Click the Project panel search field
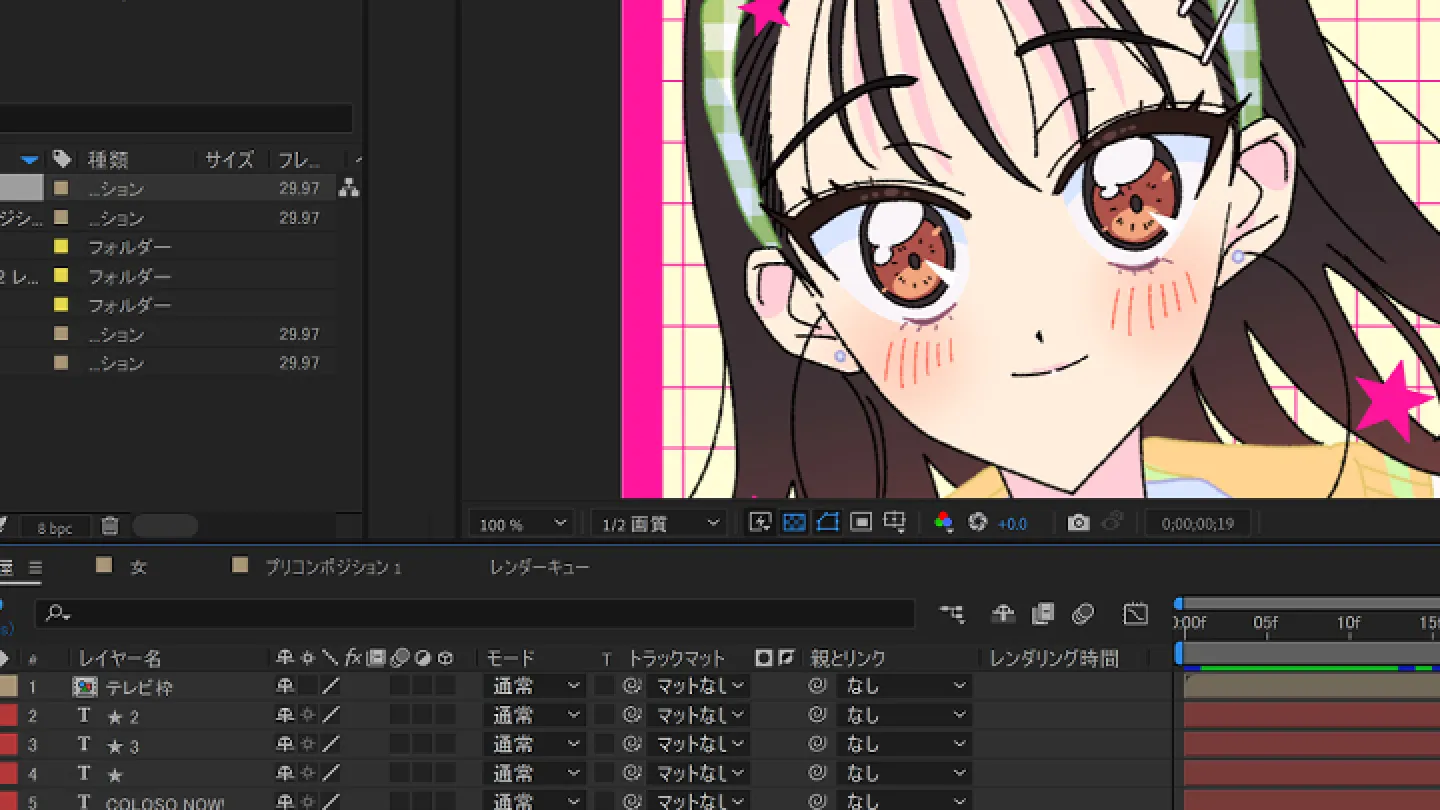 [176, 118]
